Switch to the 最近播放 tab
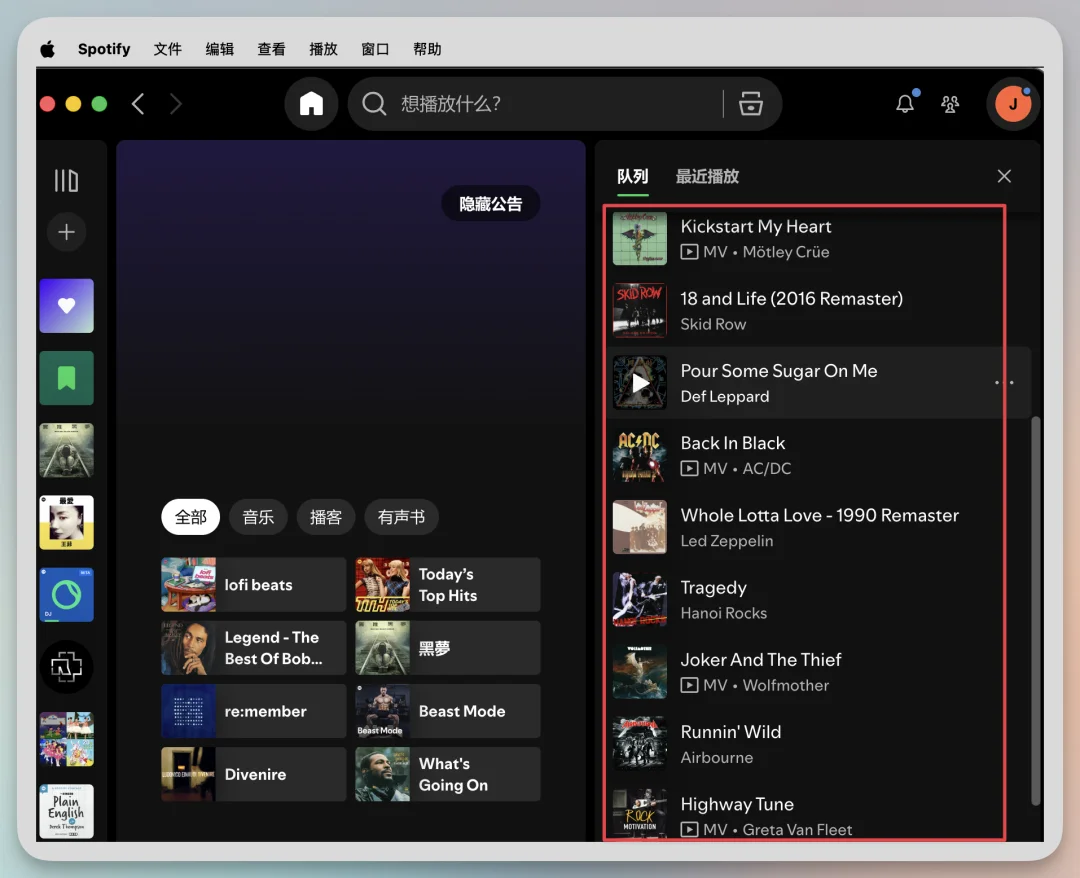 coord(707,177)
